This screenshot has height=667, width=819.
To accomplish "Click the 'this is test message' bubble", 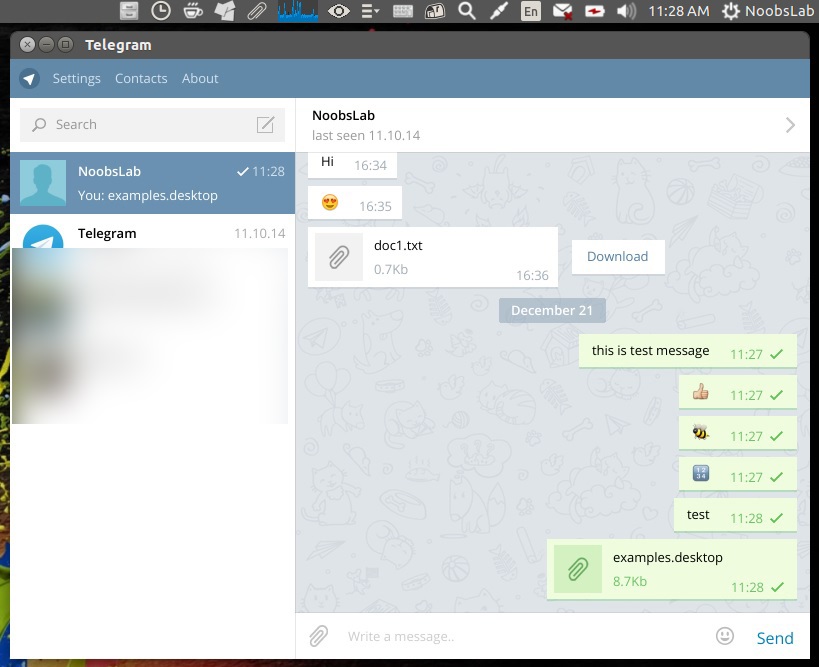I will (x=687, y=351).
